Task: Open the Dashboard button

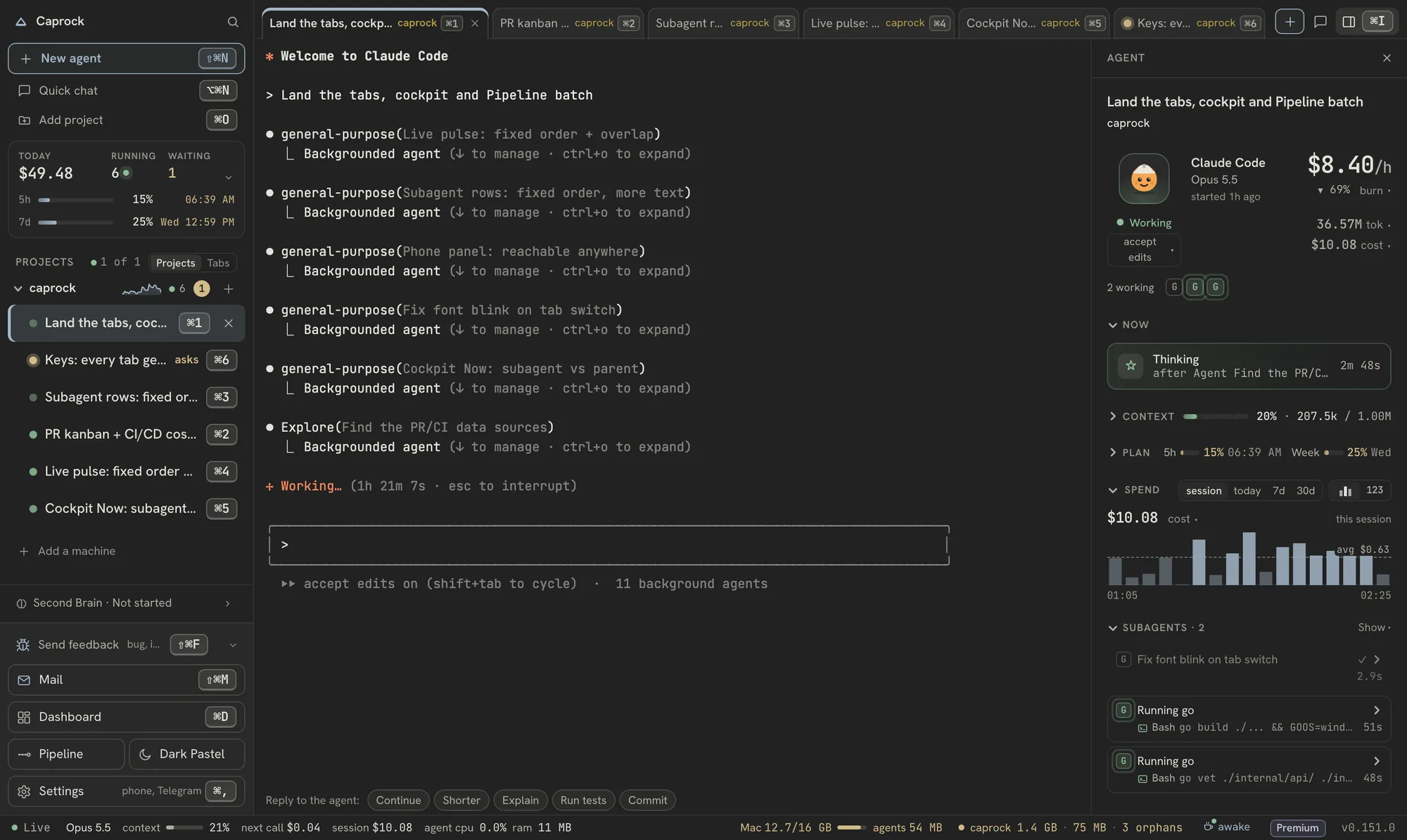Action: pos(127,717)
